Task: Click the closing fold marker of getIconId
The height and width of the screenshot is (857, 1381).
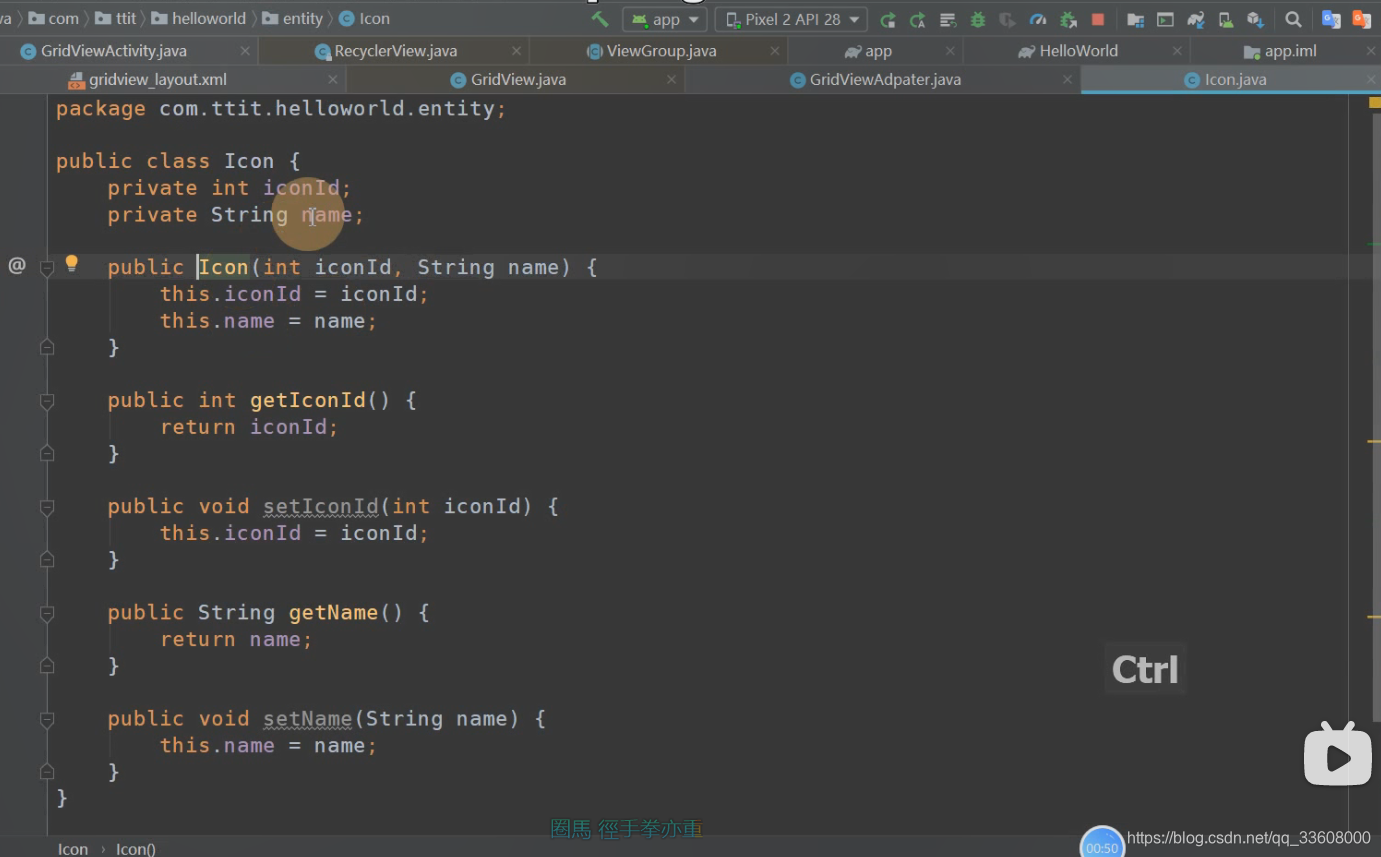Action: [47, 454]
